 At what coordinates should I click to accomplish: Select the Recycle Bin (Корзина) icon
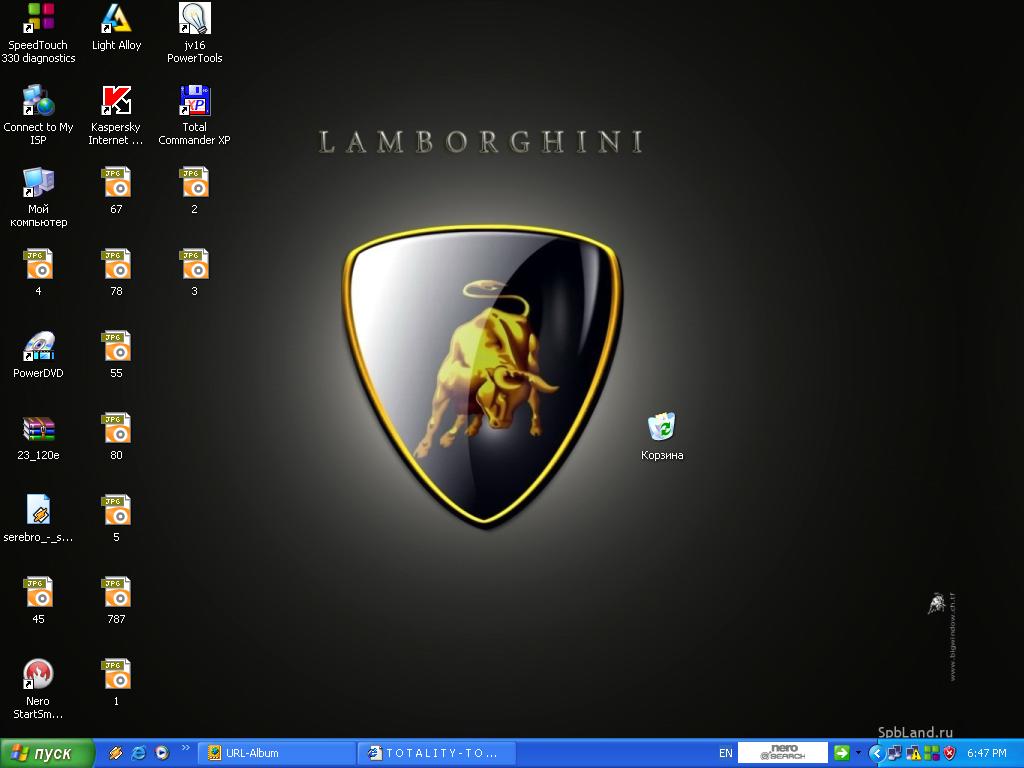point(662,436)
